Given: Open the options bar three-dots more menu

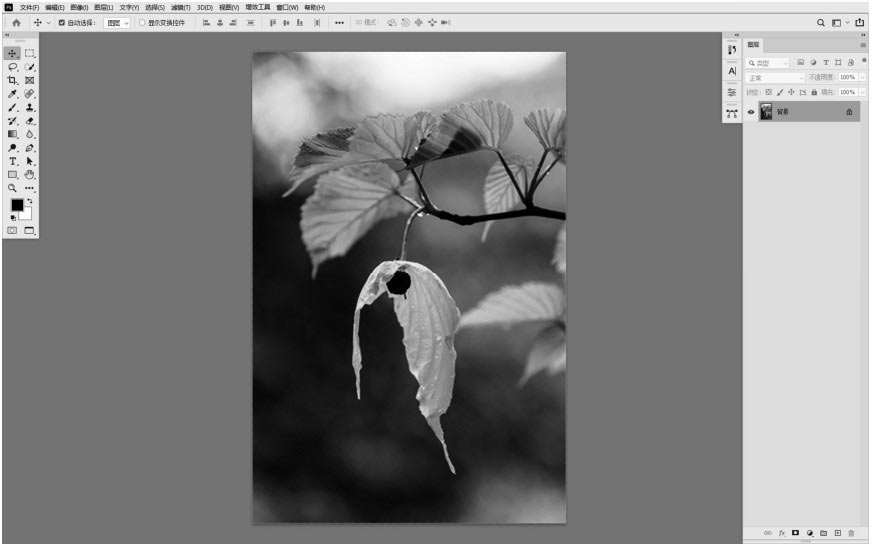Looking at the screenshot, I should coord(339,23).
